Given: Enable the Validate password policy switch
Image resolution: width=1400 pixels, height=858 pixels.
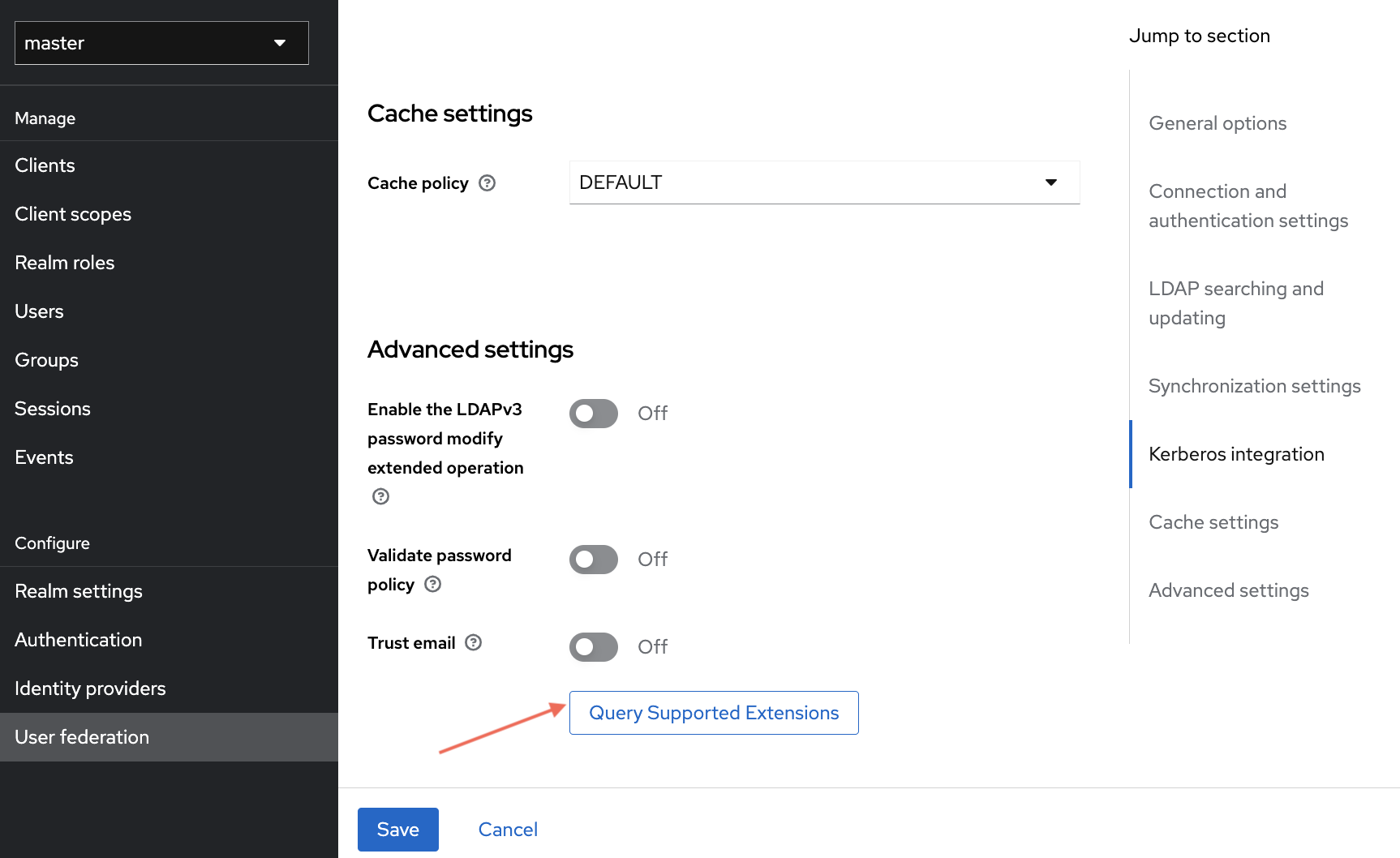Looking at the screenshot, I should tap(593, 560).
